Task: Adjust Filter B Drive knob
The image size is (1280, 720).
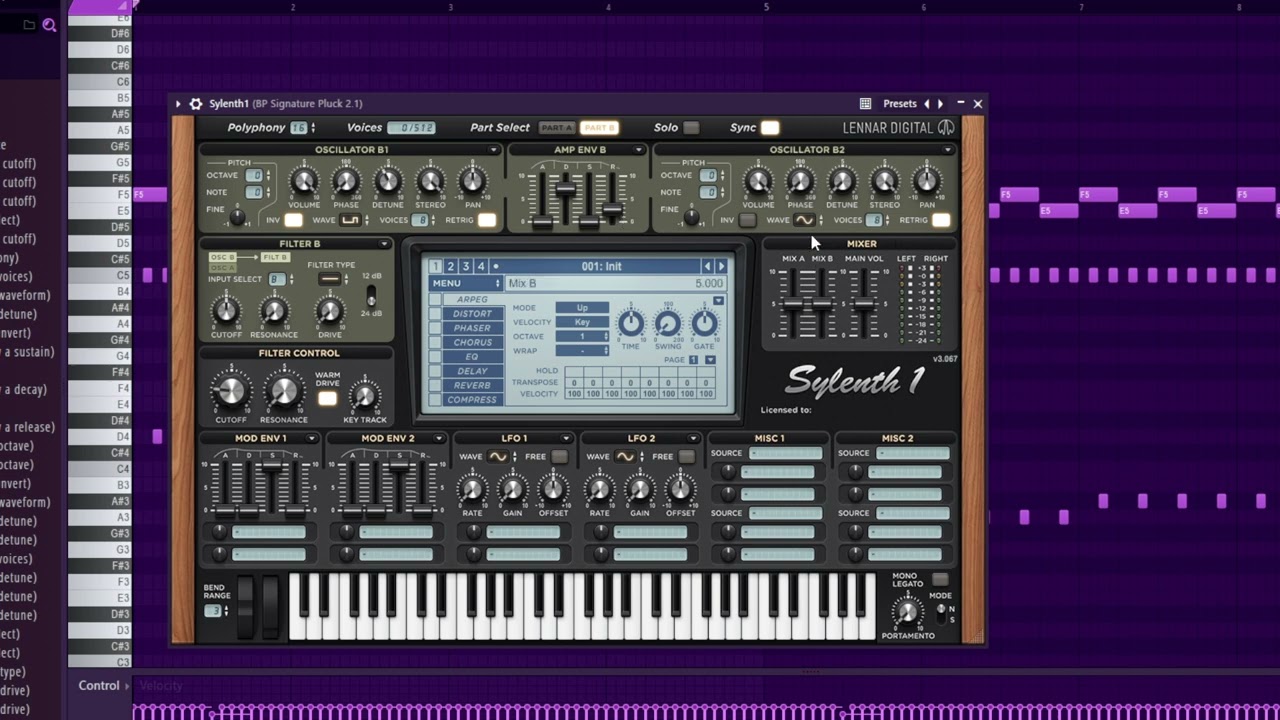Action: point(330,311)
